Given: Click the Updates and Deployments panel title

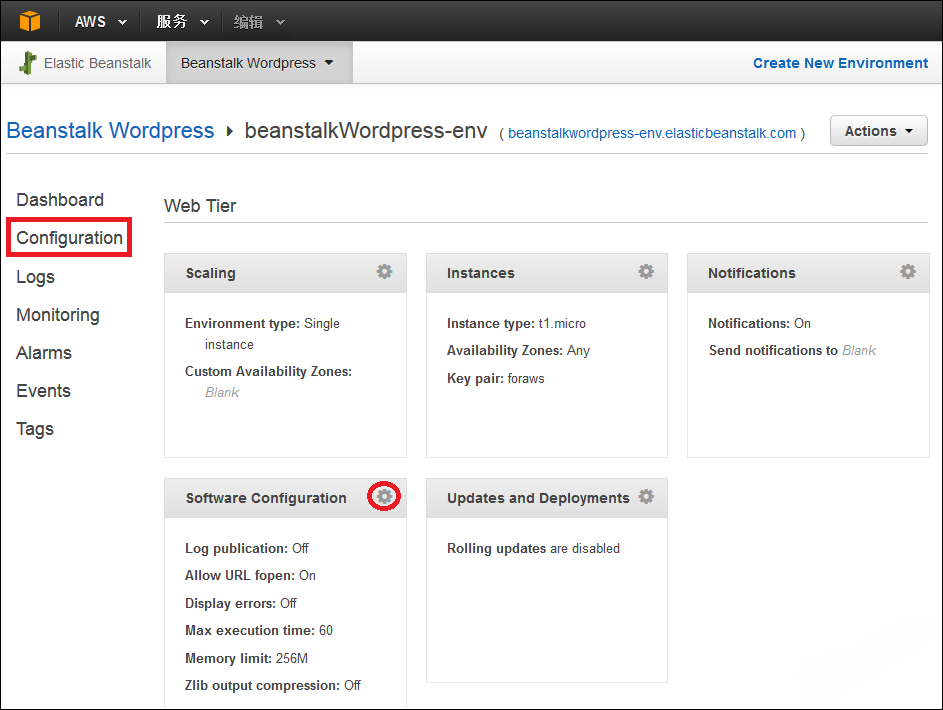Looking at the screenshot, I should 538,498.
